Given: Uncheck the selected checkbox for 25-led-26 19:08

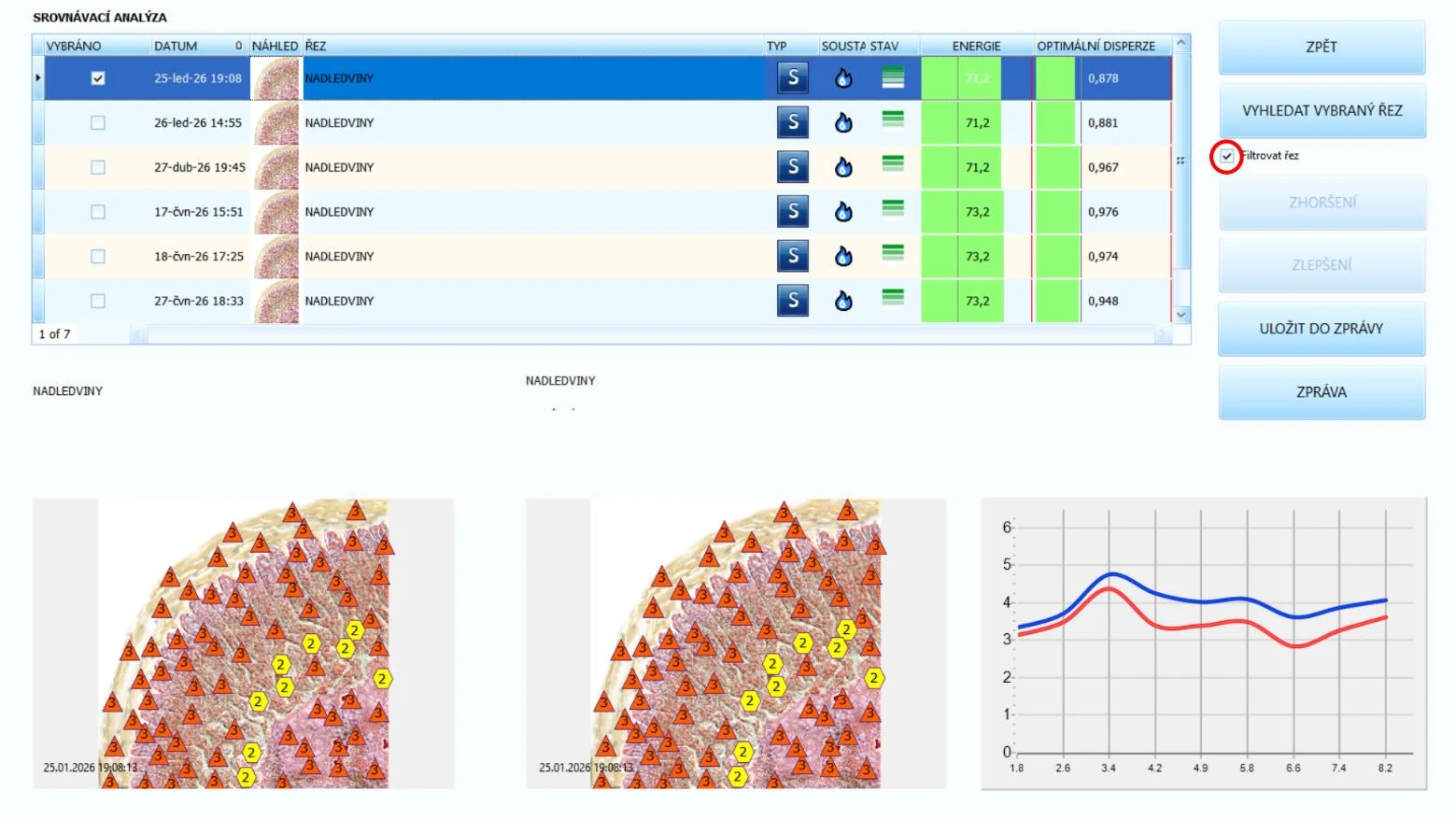Looking at the screenshot, I should tap(98, 78).
